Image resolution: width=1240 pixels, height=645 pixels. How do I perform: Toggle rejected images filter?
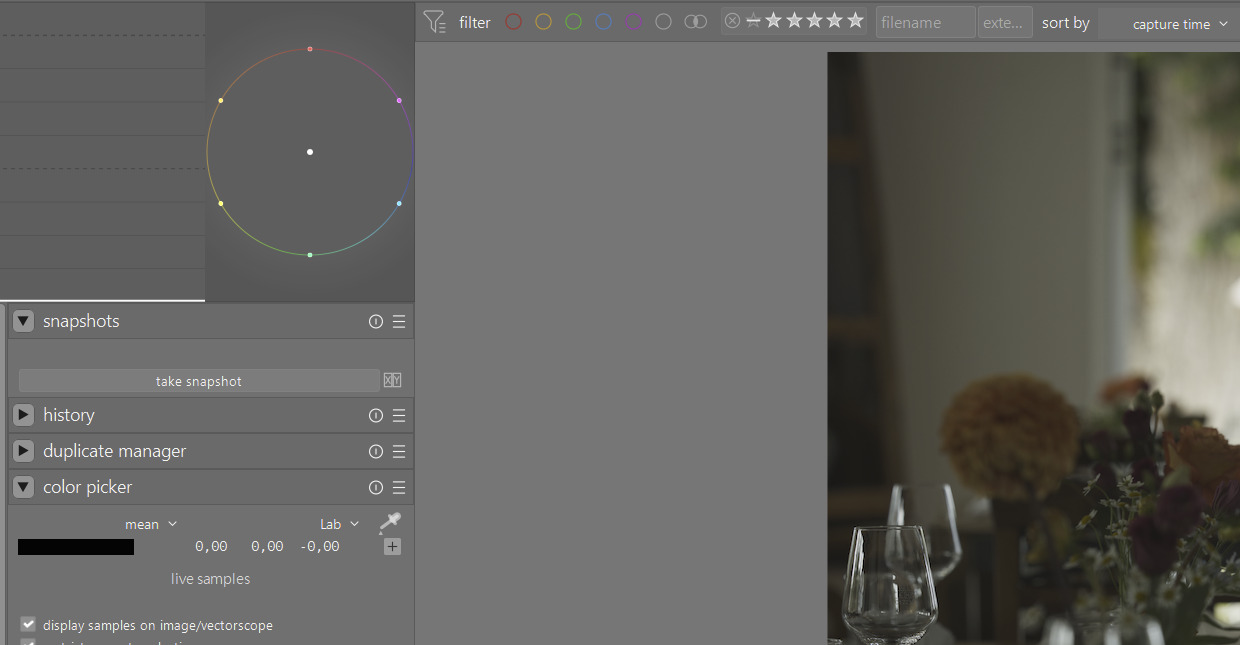tap(732, 21)
